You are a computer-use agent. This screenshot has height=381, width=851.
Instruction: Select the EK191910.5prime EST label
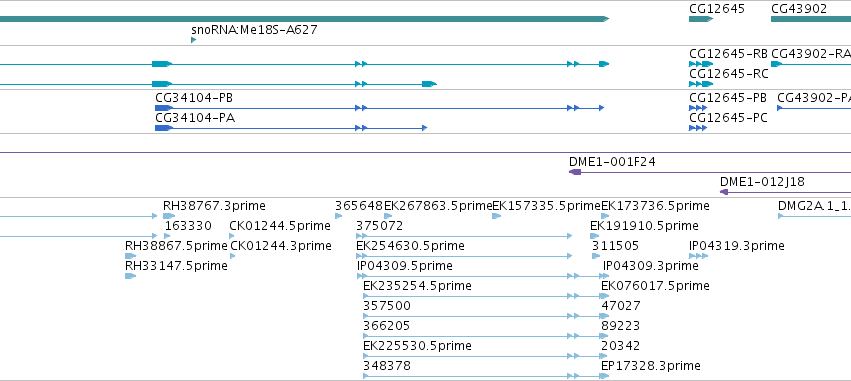(x=644, y=226)
